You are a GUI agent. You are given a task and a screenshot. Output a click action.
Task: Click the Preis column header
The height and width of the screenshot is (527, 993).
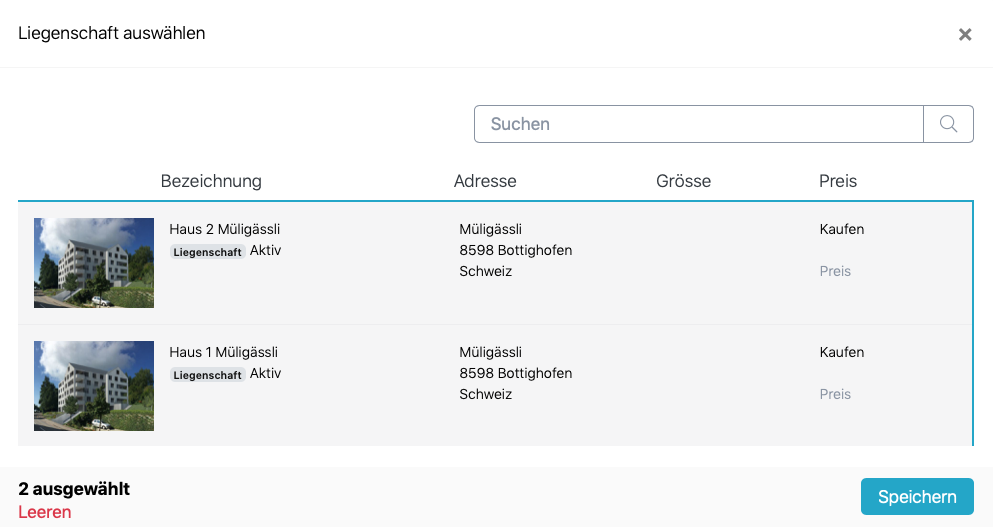838,181
